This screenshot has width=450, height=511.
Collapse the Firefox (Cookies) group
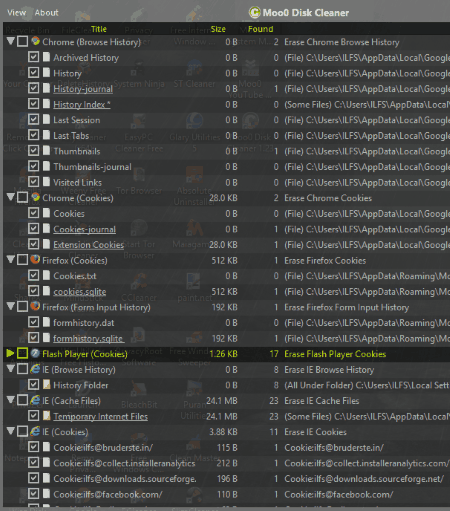11,260
